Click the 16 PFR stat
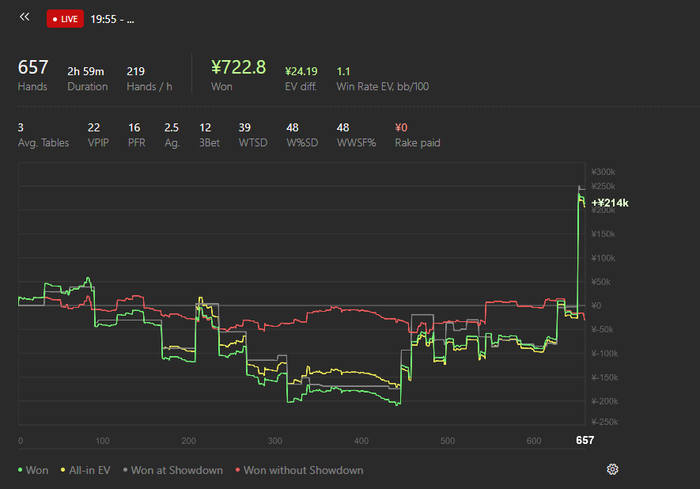Viewport: 700px width, 489px height. pos(137,135)
